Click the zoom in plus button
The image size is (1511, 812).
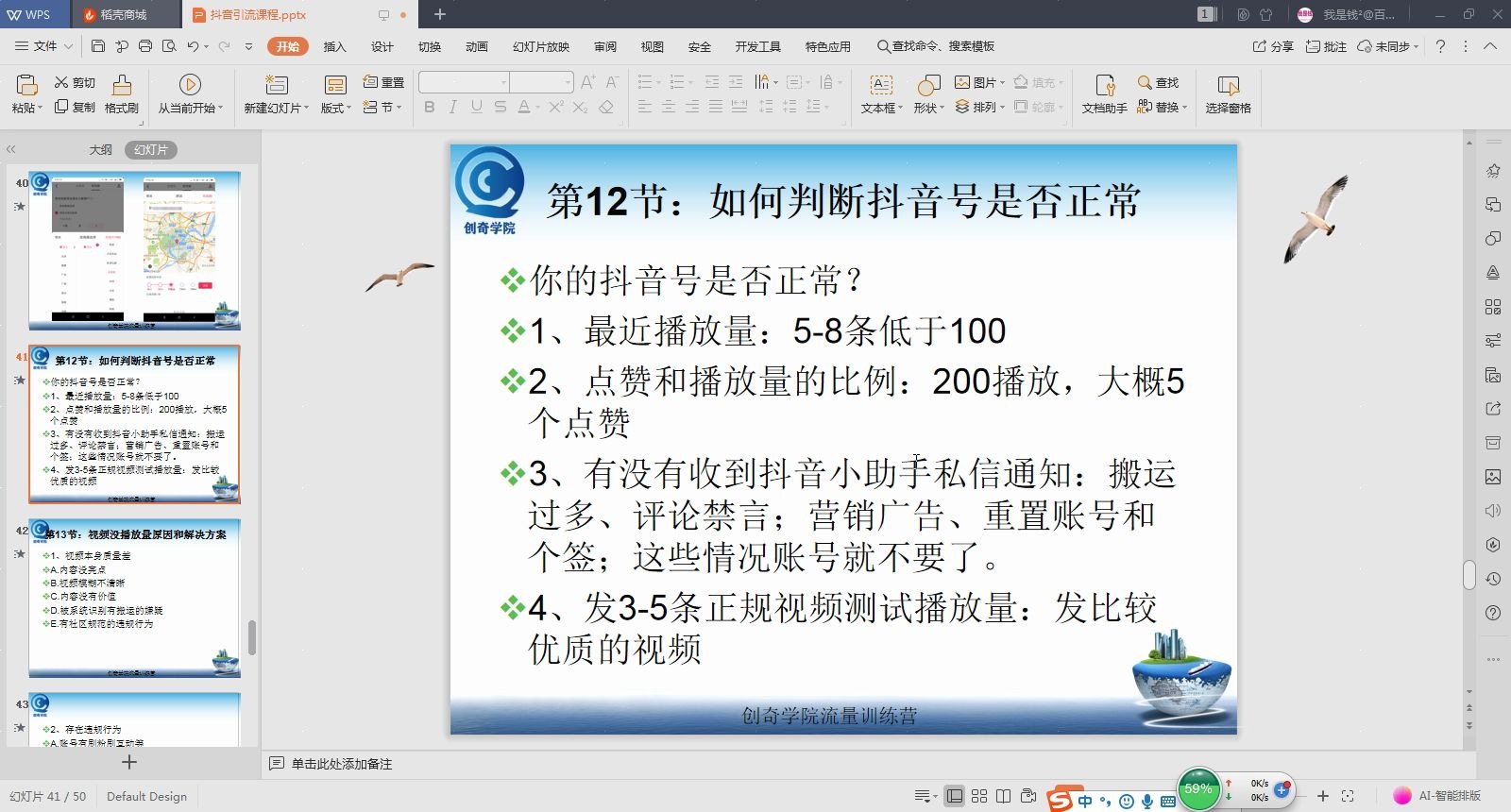coord(1323,796)
